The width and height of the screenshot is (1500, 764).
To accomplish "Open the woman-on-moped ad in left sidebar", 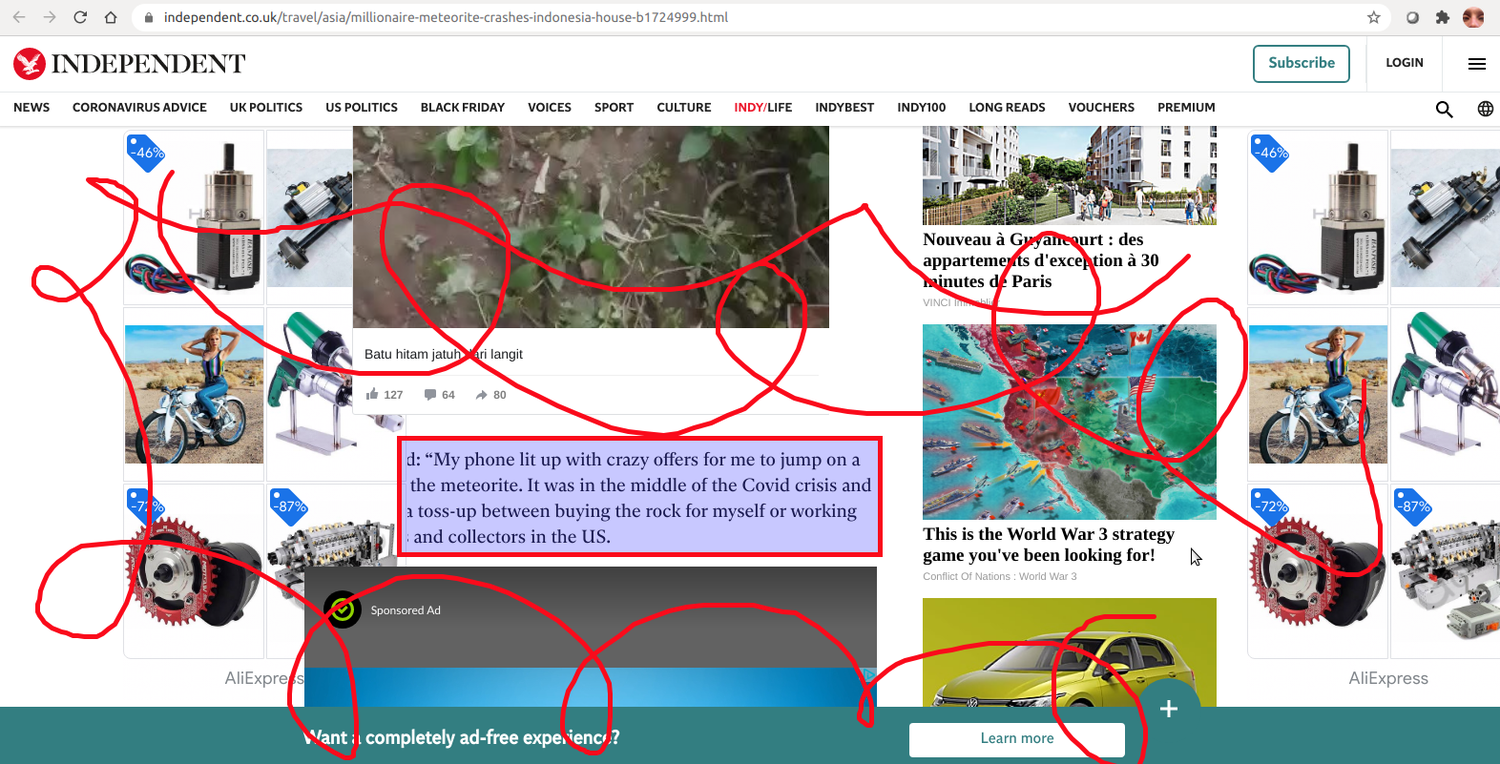I will (x=194, y=394).
